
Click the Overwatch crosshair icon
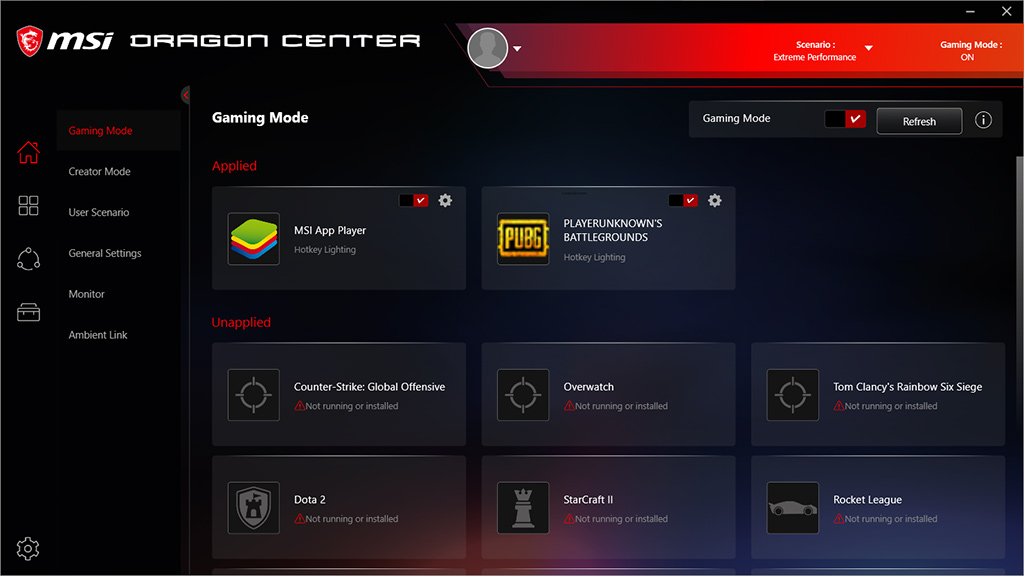[x=523, y=395]
